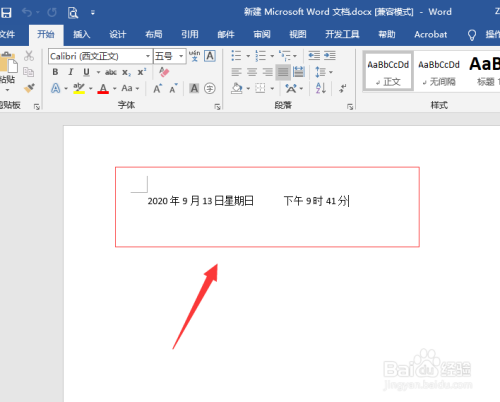Click the Clear Formatting eraser icon

pos(164,72)
